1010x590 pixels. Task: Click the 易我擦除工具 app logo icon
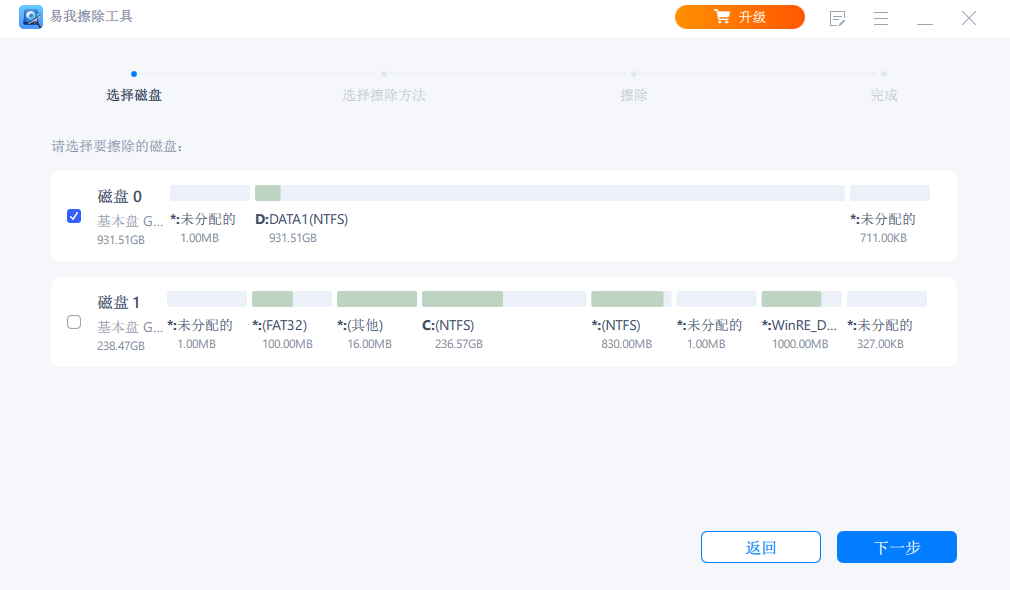pyautogui.click(x=30, y=17)
